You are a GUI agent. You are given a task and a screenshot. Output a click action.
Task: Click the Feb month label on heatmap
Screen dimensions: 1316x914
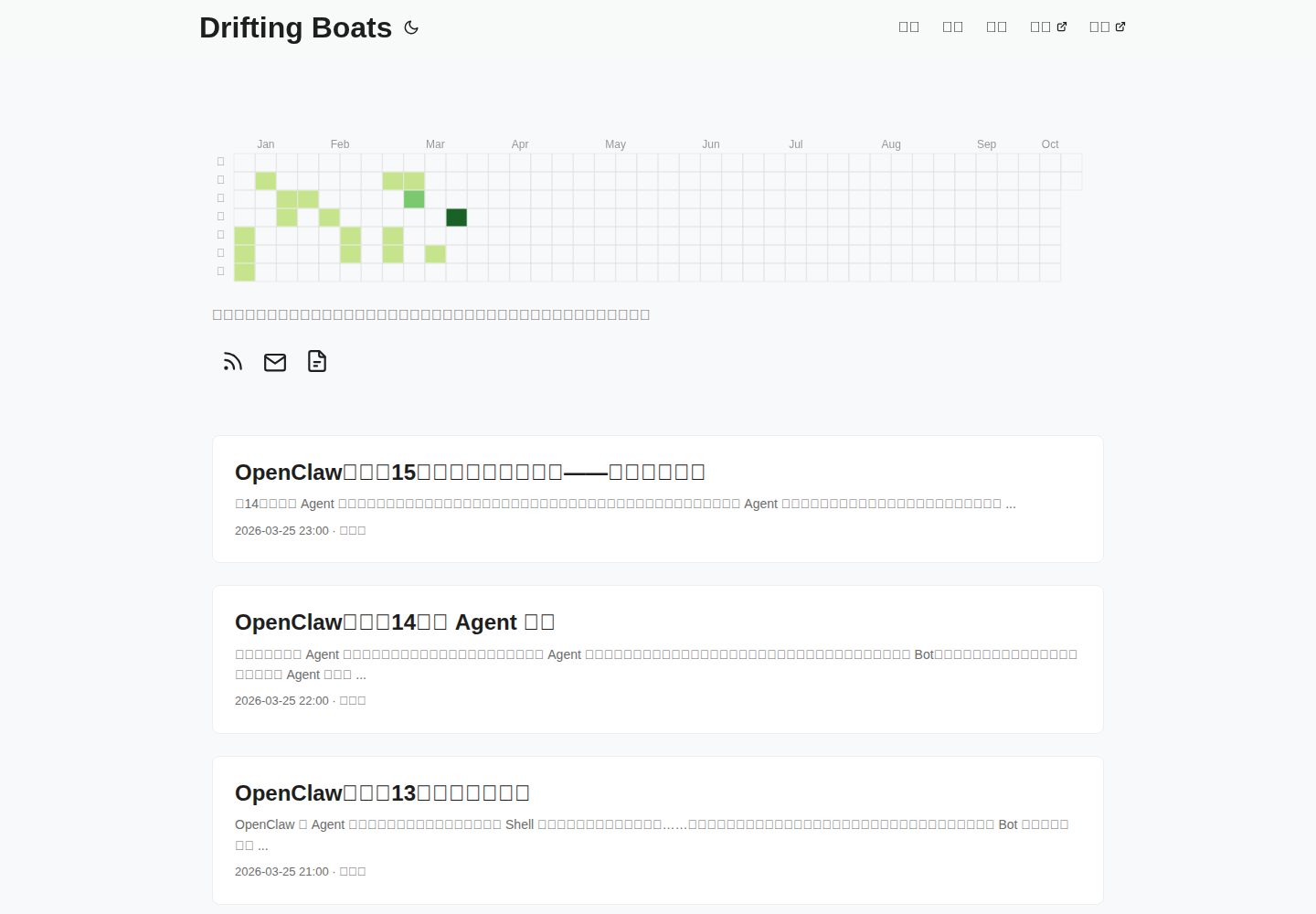click(340, 144)
